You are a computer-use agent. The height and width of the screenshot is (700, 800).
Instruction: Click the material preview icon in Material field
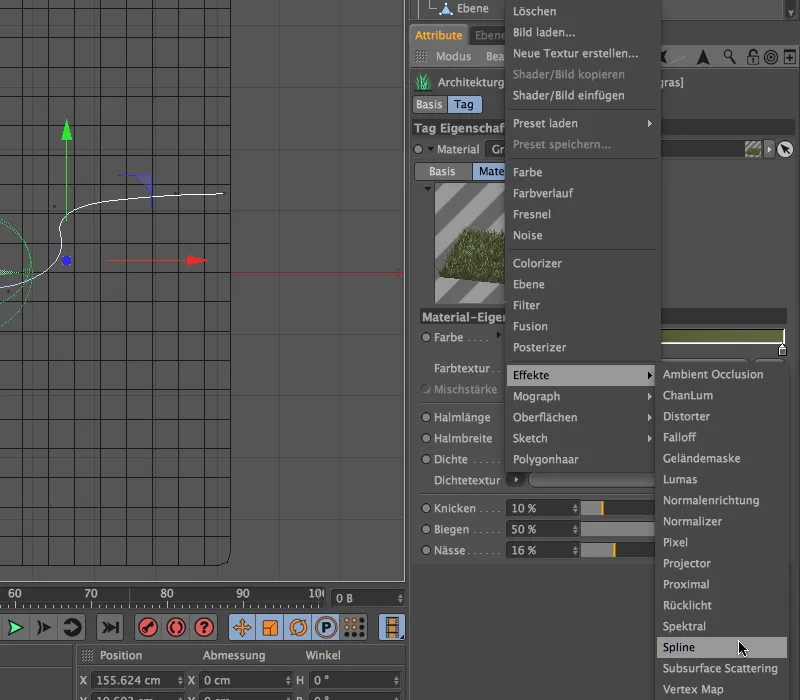click(753, 149)
